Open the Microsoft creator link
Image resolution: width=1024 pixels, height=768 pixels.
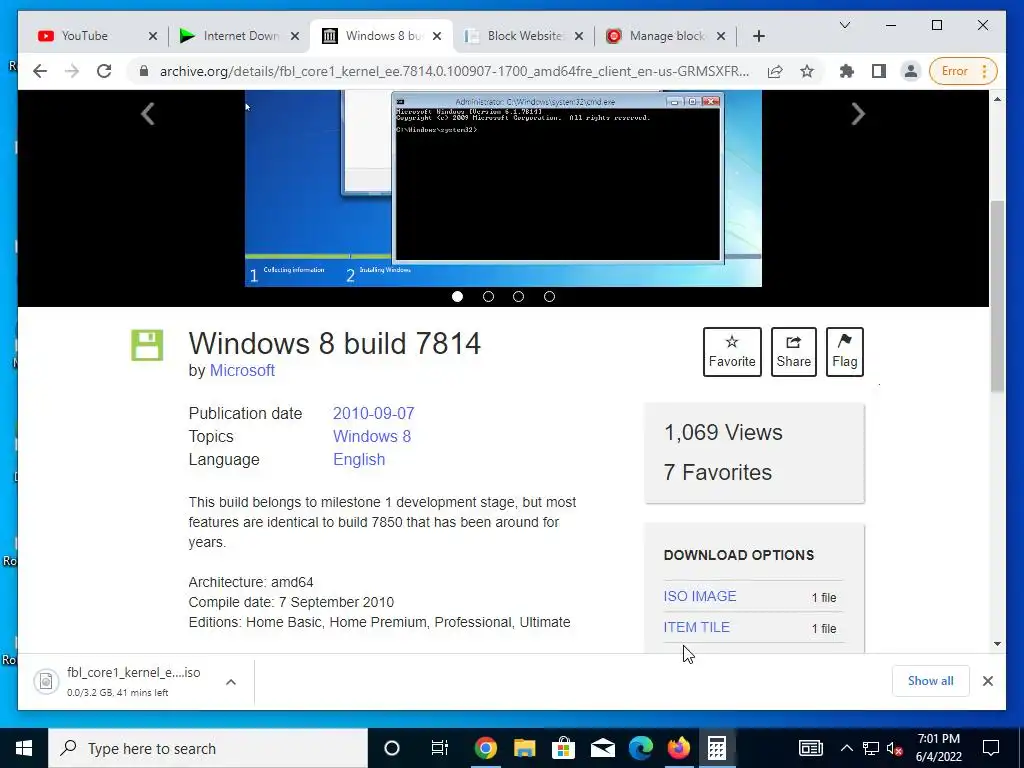[242, 370]
